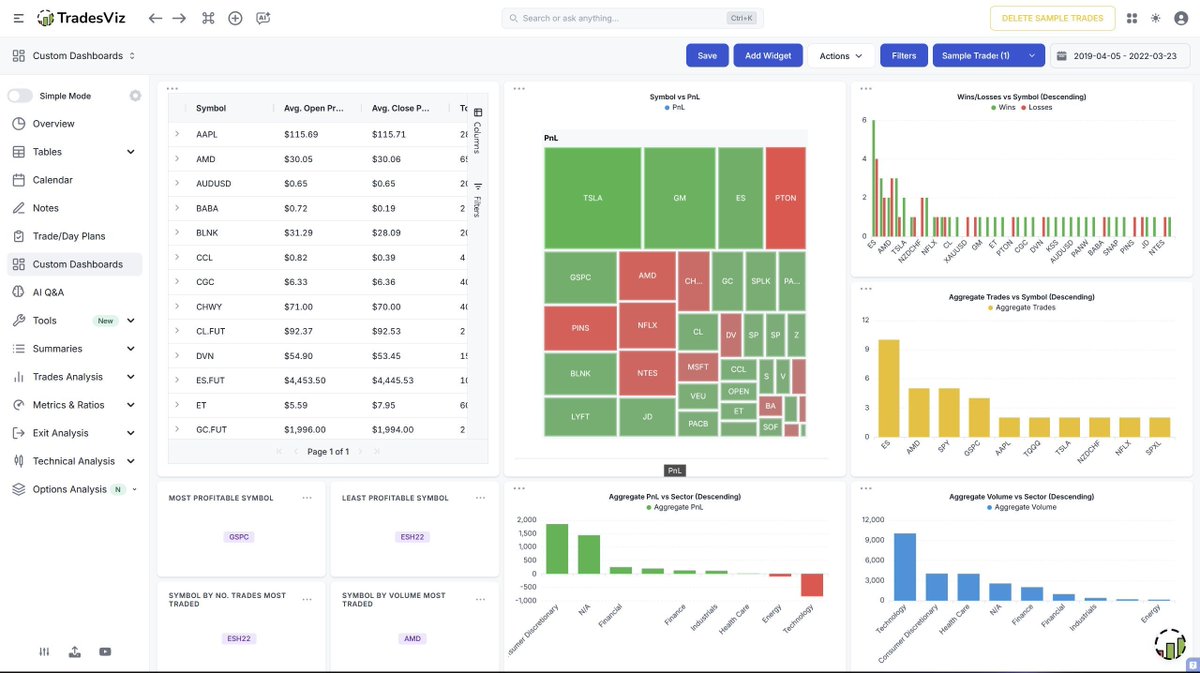Open the apps grid icon
The width and height of the screenshot is (1200, 673).
coord(1132,18)
